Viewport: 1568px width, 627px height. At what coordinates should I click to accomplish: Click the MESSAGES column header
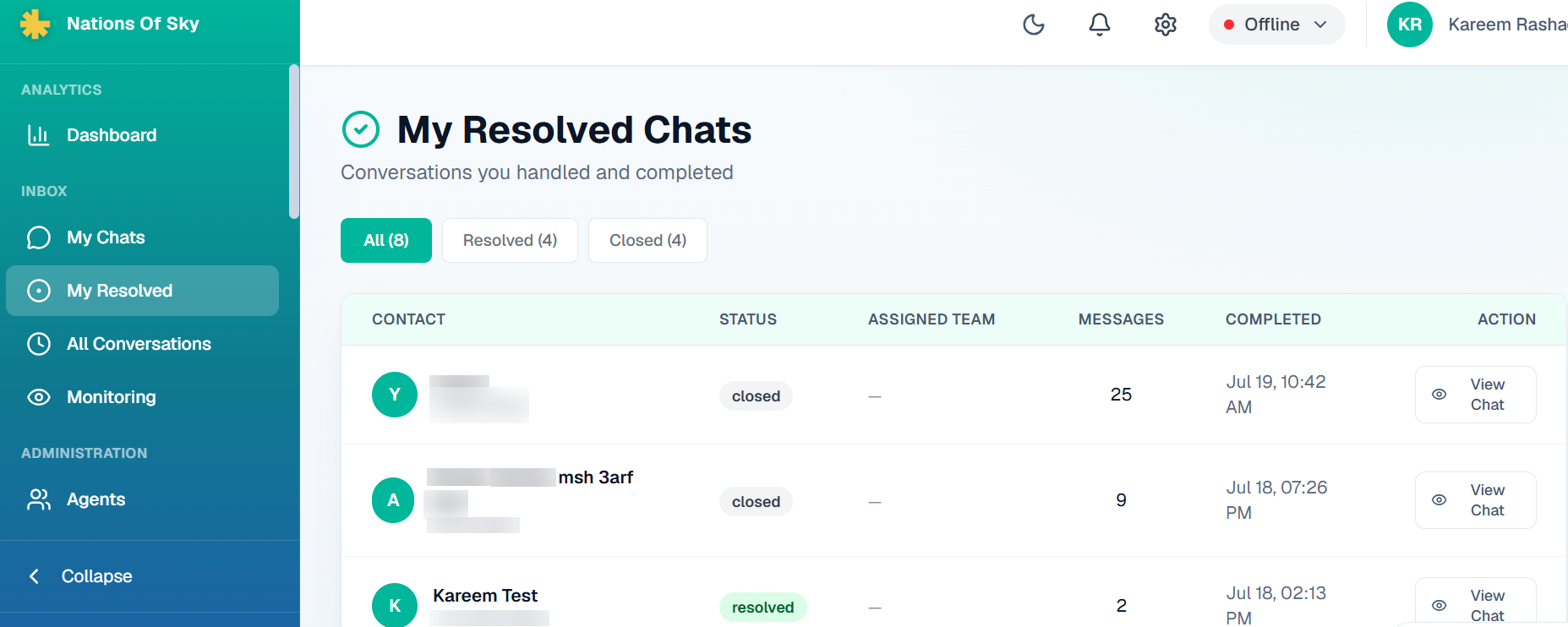pos(1121,319)
